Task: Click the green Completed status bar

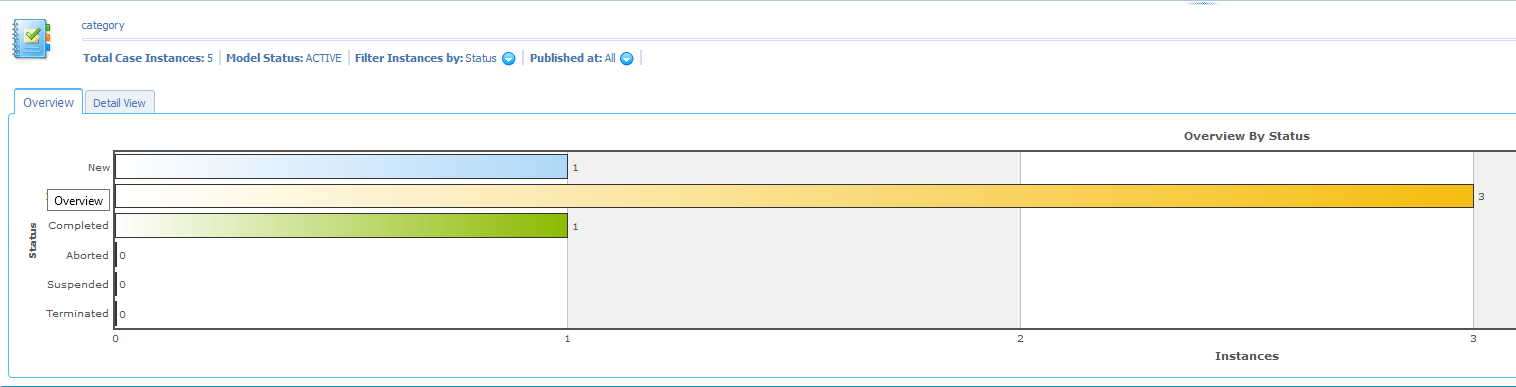Action: tap(341, 226)
